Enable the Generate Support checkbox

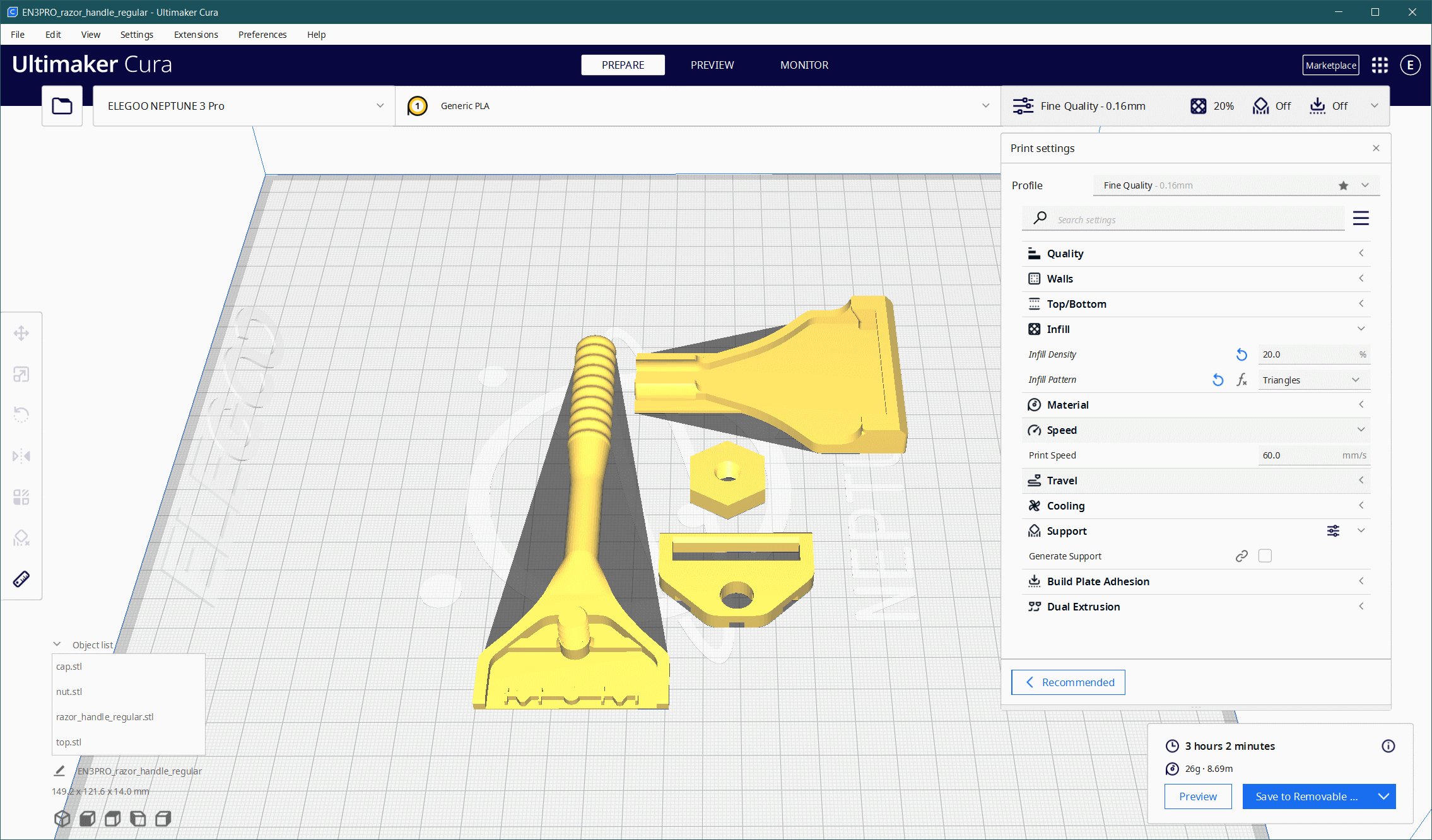[x=1265, y=556]
